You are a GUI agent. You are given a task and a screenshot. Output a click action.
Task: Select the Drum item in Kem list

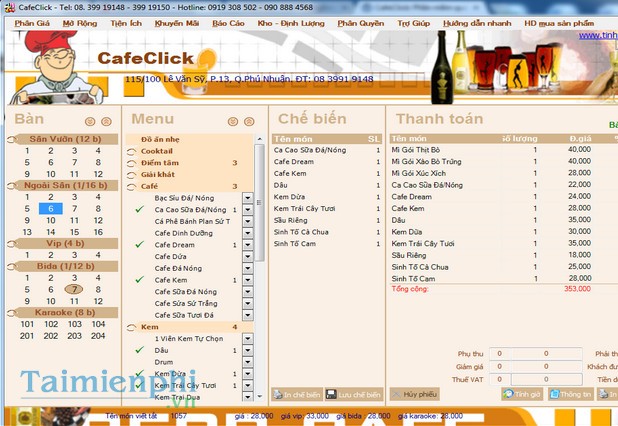164,362
